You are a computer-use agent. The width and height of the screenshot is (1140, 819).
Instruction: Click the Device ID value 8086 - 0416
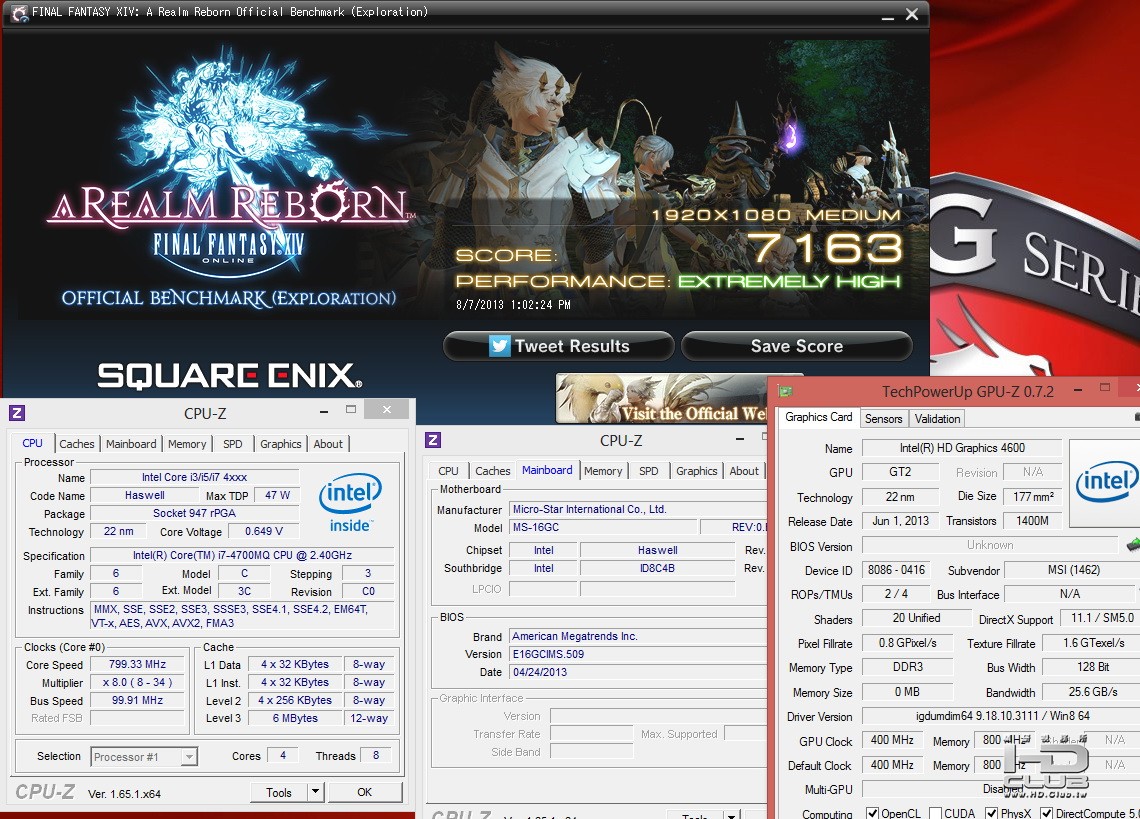[896, 570]
